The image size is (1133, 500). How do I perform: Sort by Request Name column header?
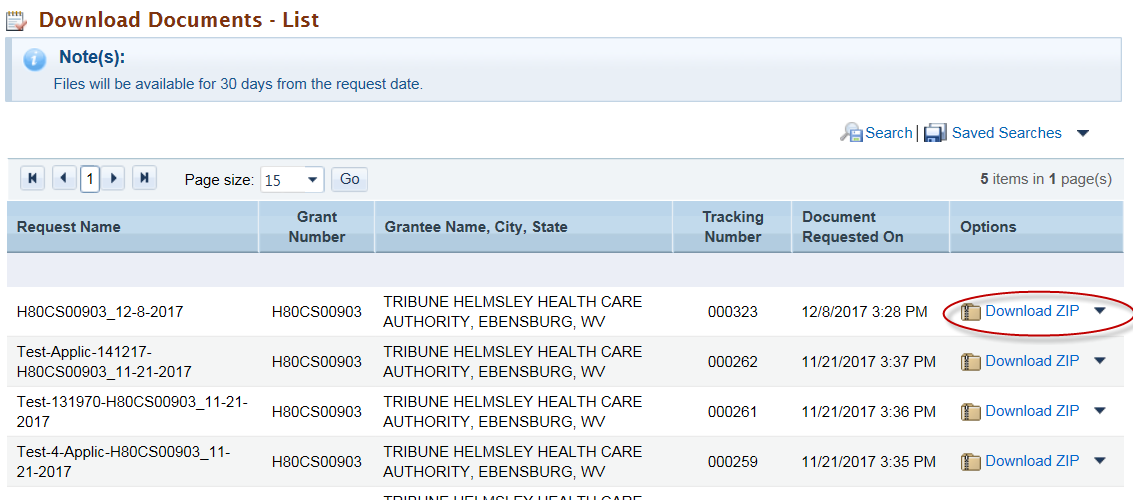pos(69,227)
